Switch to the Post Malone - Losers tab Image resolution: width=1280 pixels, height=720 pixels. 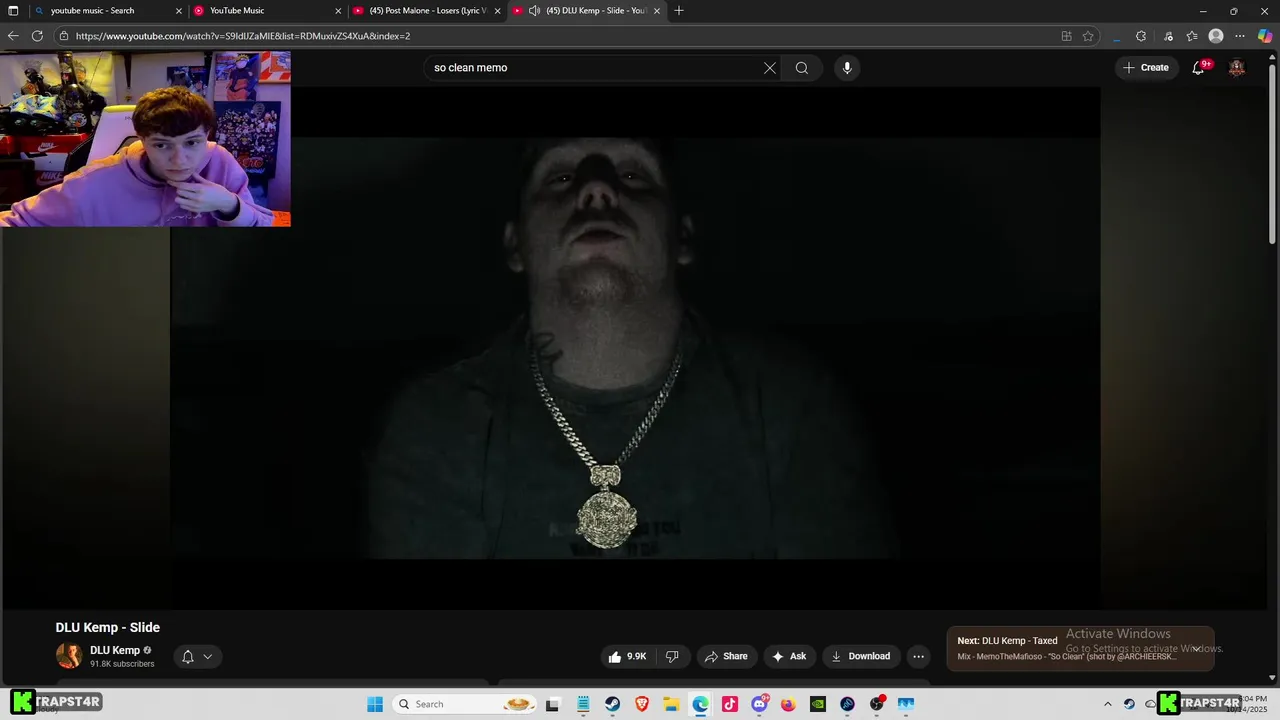coord(428,11)
